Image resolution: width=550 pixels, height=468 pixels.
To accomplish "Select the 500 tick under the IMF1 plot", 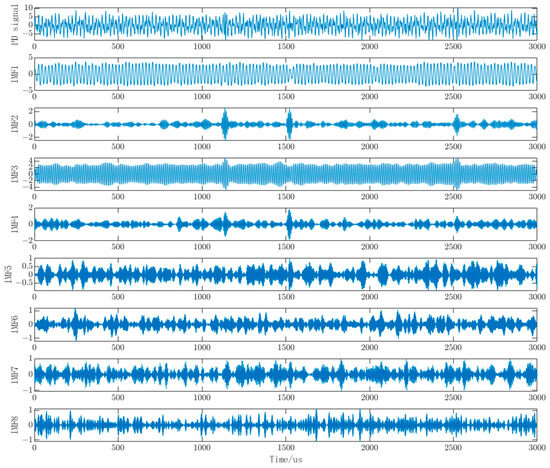I will point(118,96).
